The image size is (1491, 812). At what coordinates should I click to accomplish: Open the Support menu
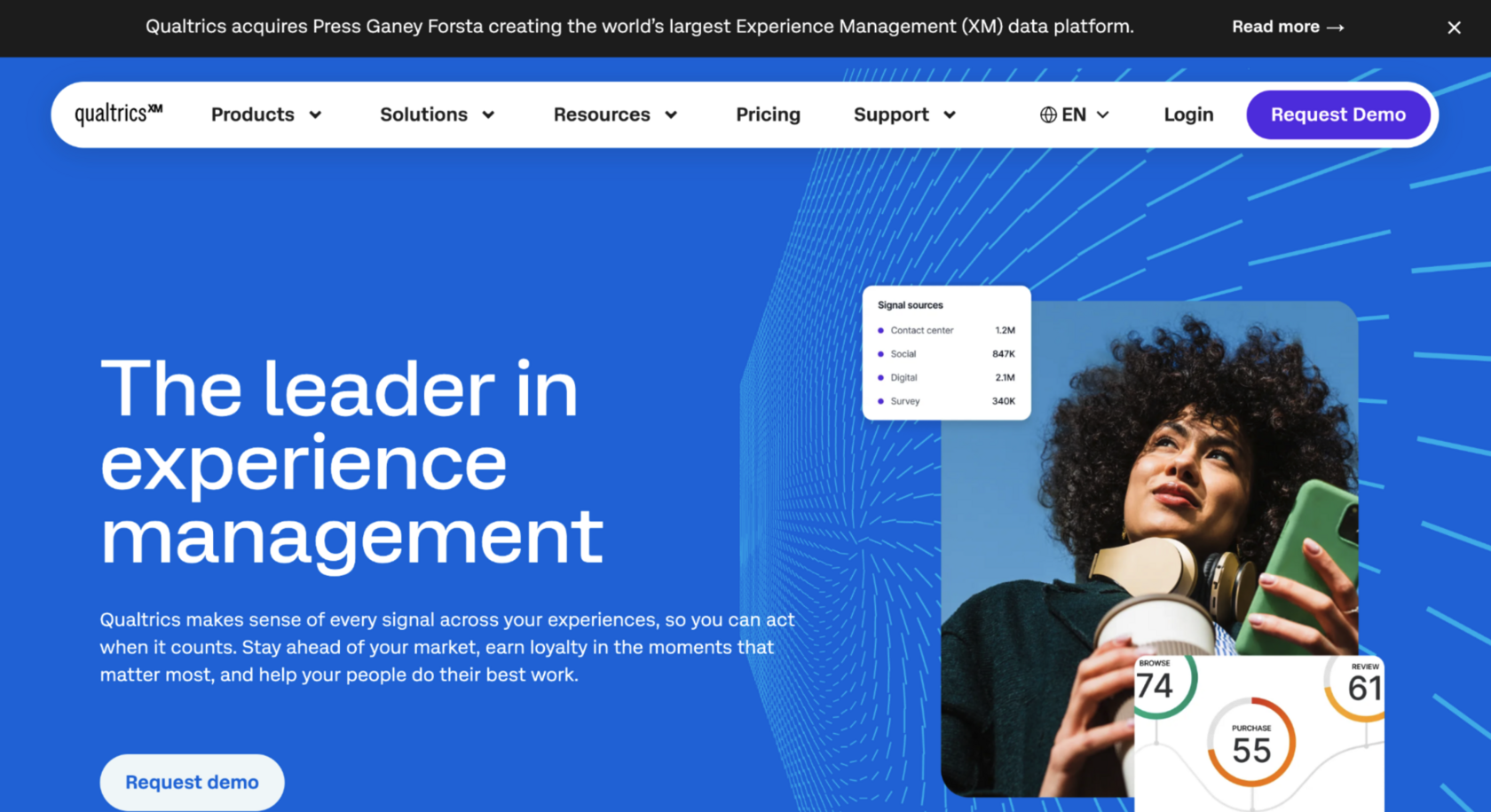pyautogui.click(x=904, y=114)
